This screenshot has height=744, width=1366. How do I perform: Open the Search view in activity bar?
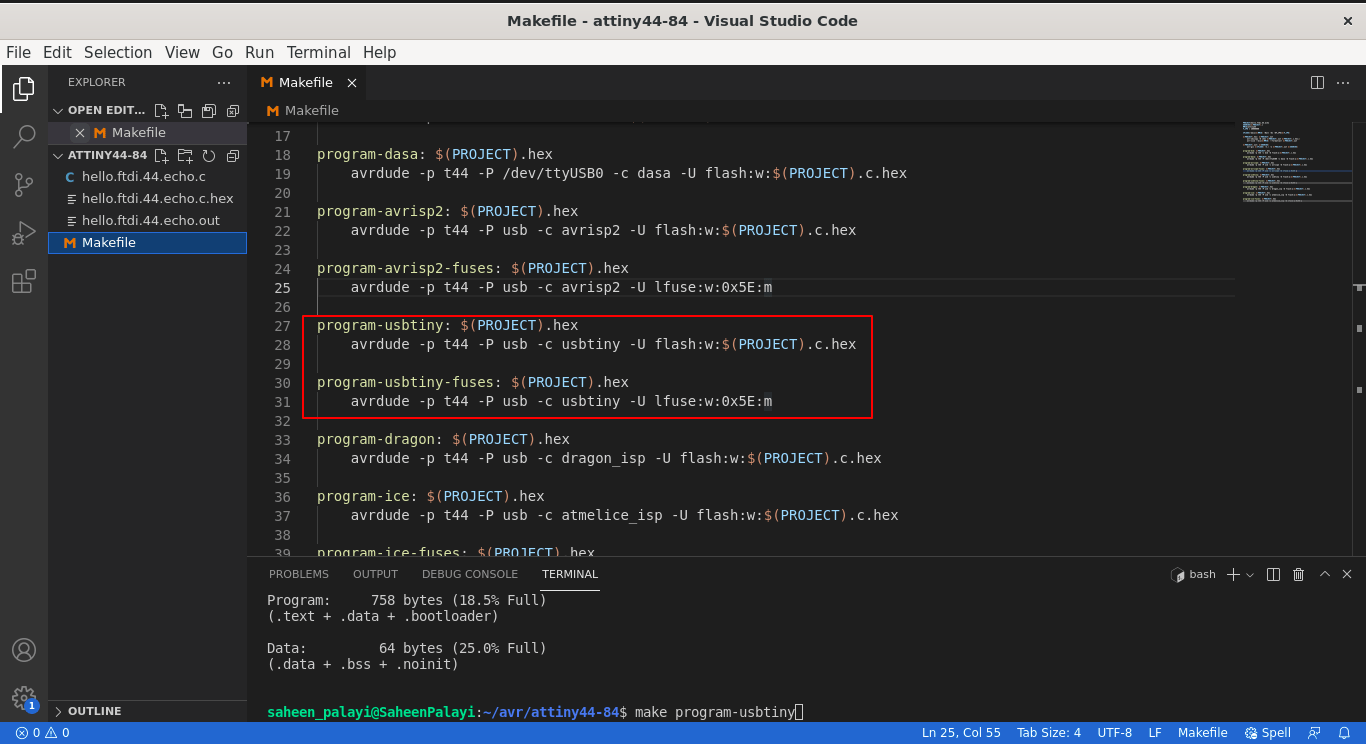click(x=24, y=137)
